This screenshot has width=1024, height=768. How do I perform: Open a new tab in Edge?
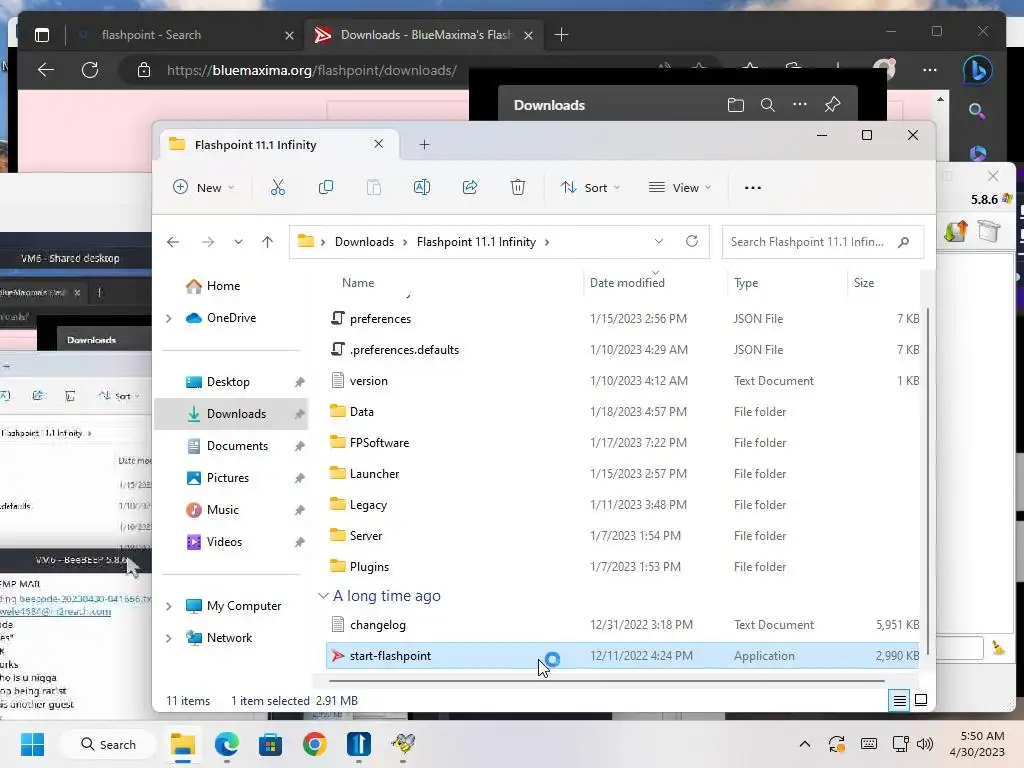point(562,35)
